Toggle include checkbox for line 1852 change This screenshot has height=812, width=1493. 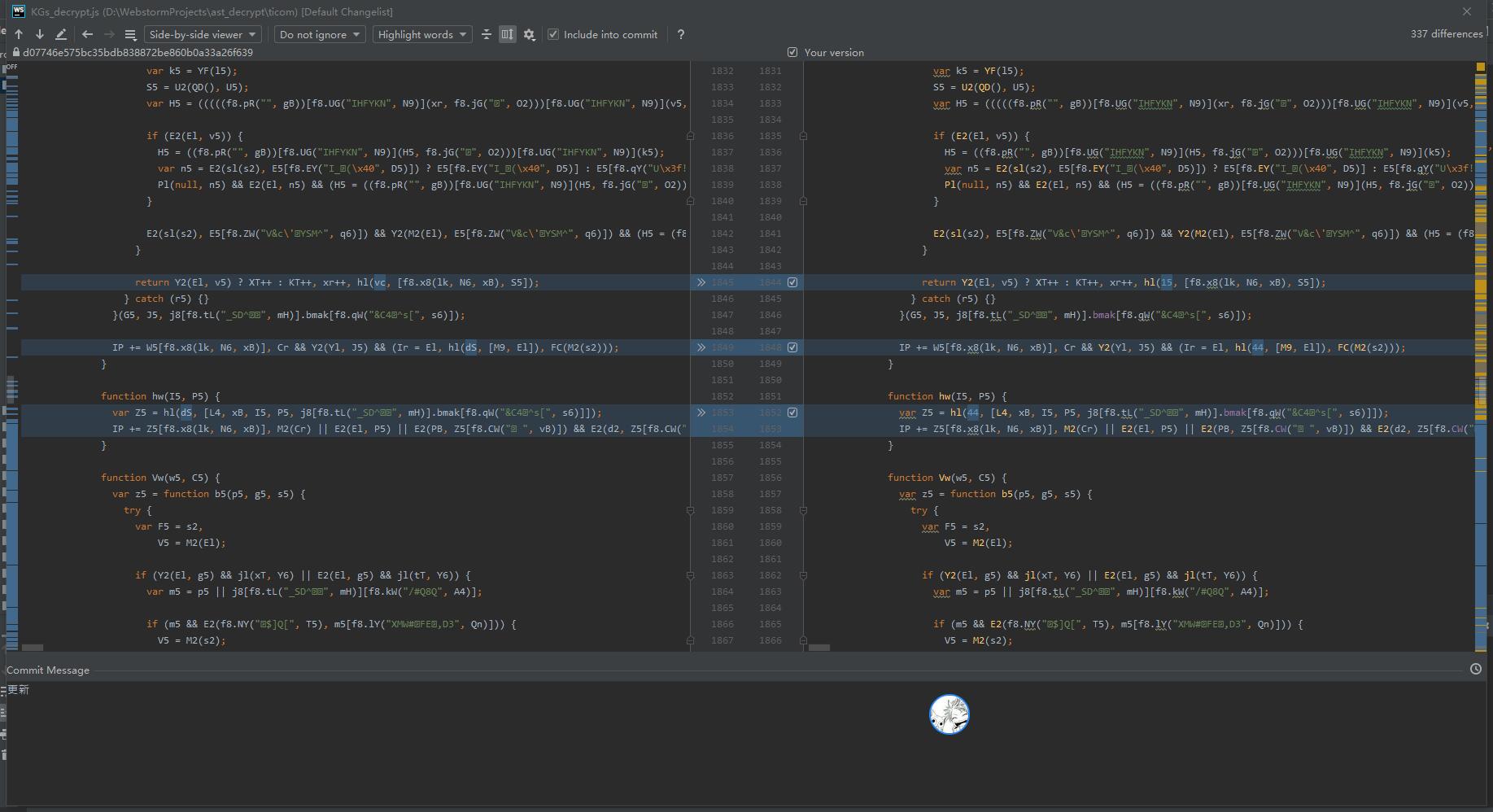coord(792,413)
